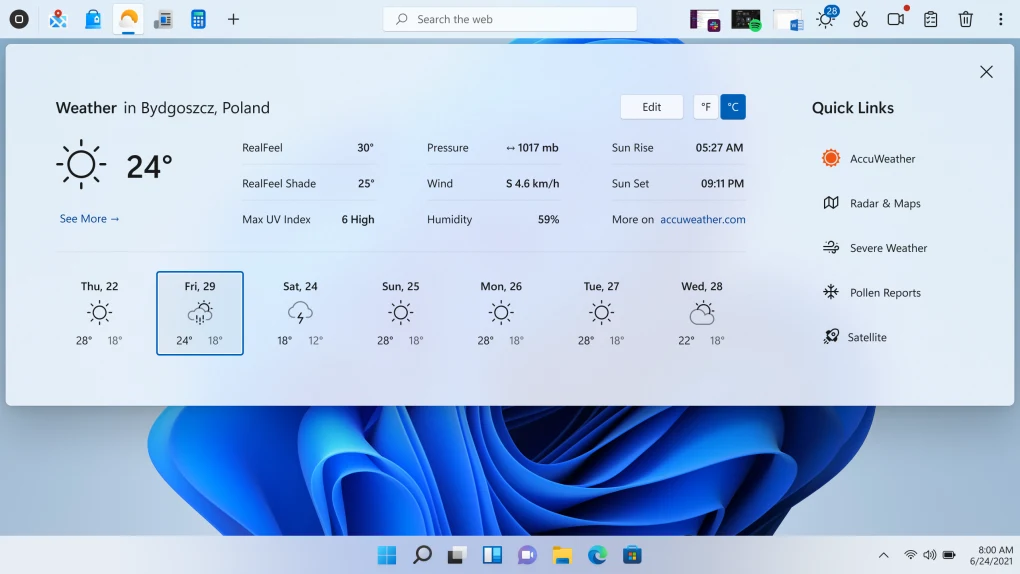Open the circular home icon in top bar
Viewport: 1020px width, 574px height.
click(x=19, y=19)
